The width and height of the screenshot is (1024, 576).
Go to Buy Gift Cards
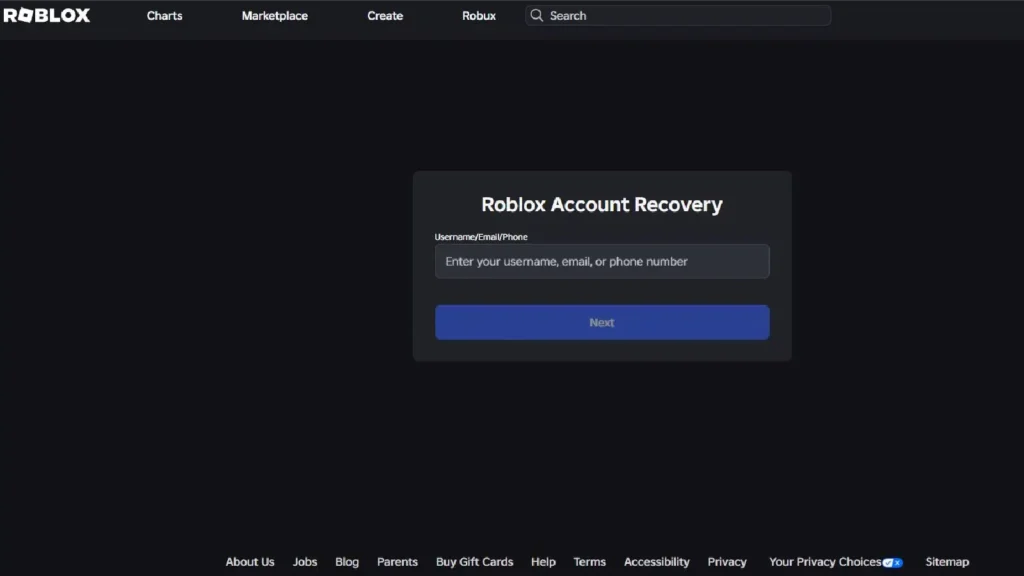(475, 562)
